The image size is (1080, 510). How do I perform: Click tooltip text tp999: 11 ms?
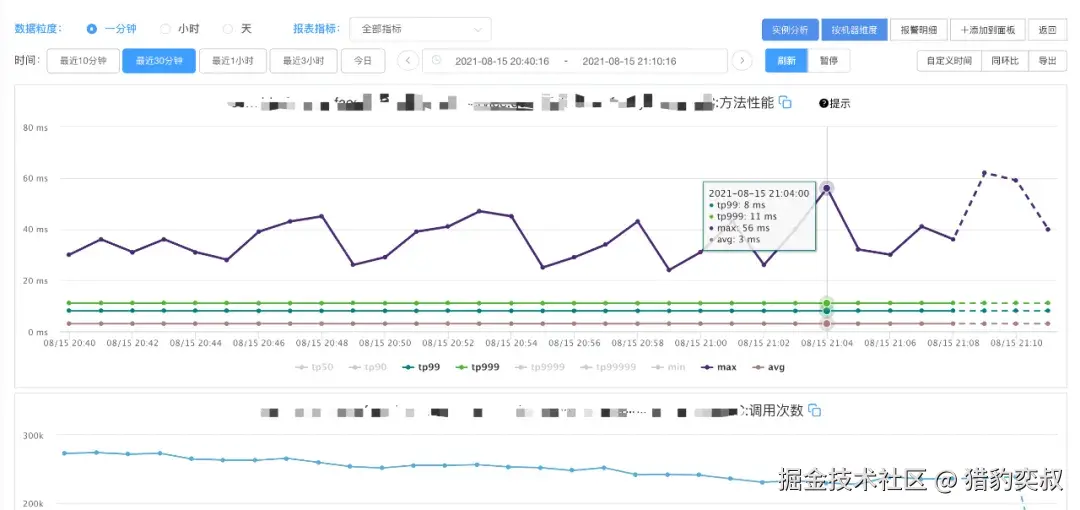coord(747,216)
